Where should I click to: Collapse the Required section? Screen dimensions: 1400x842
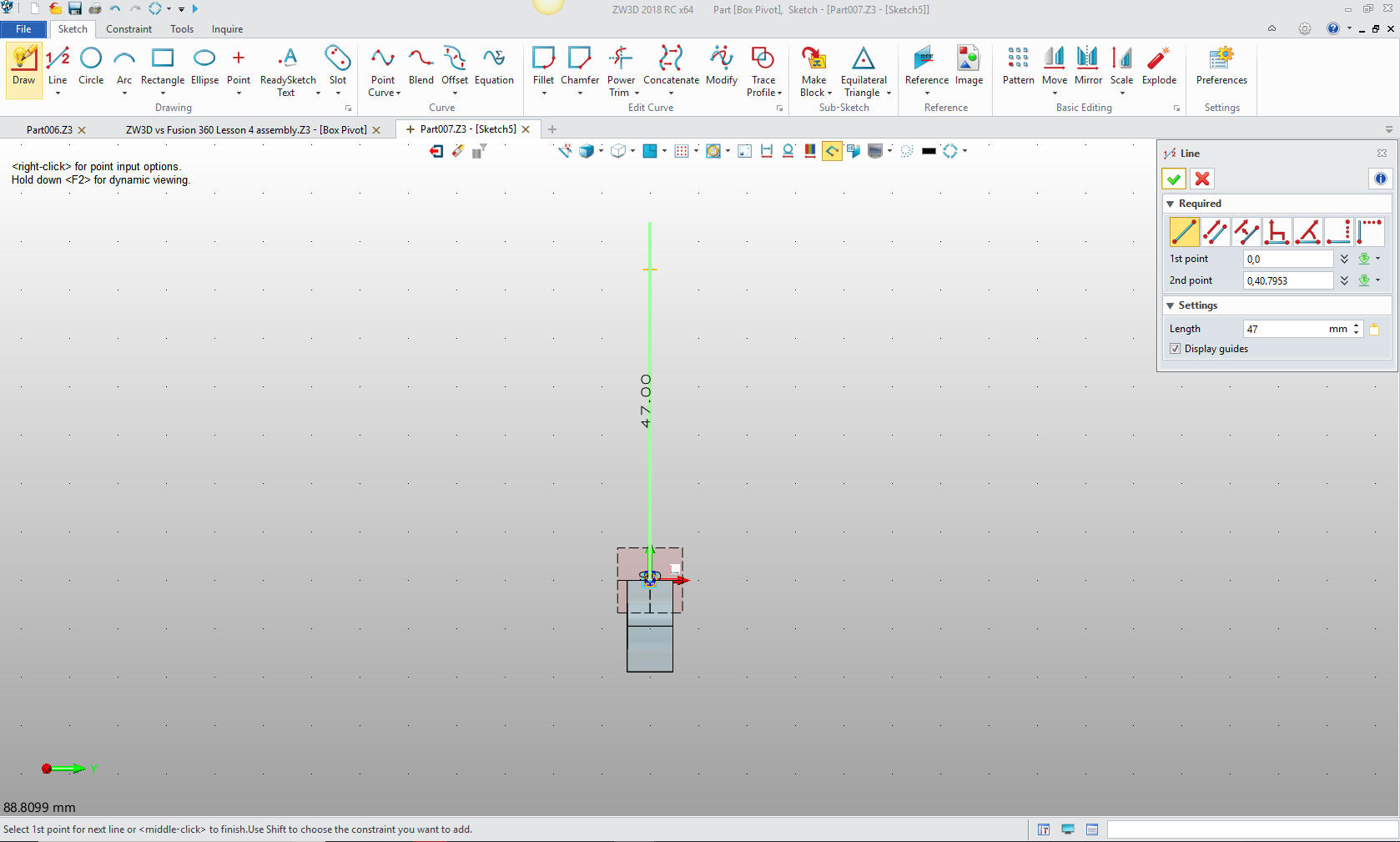pos(1171,204)
